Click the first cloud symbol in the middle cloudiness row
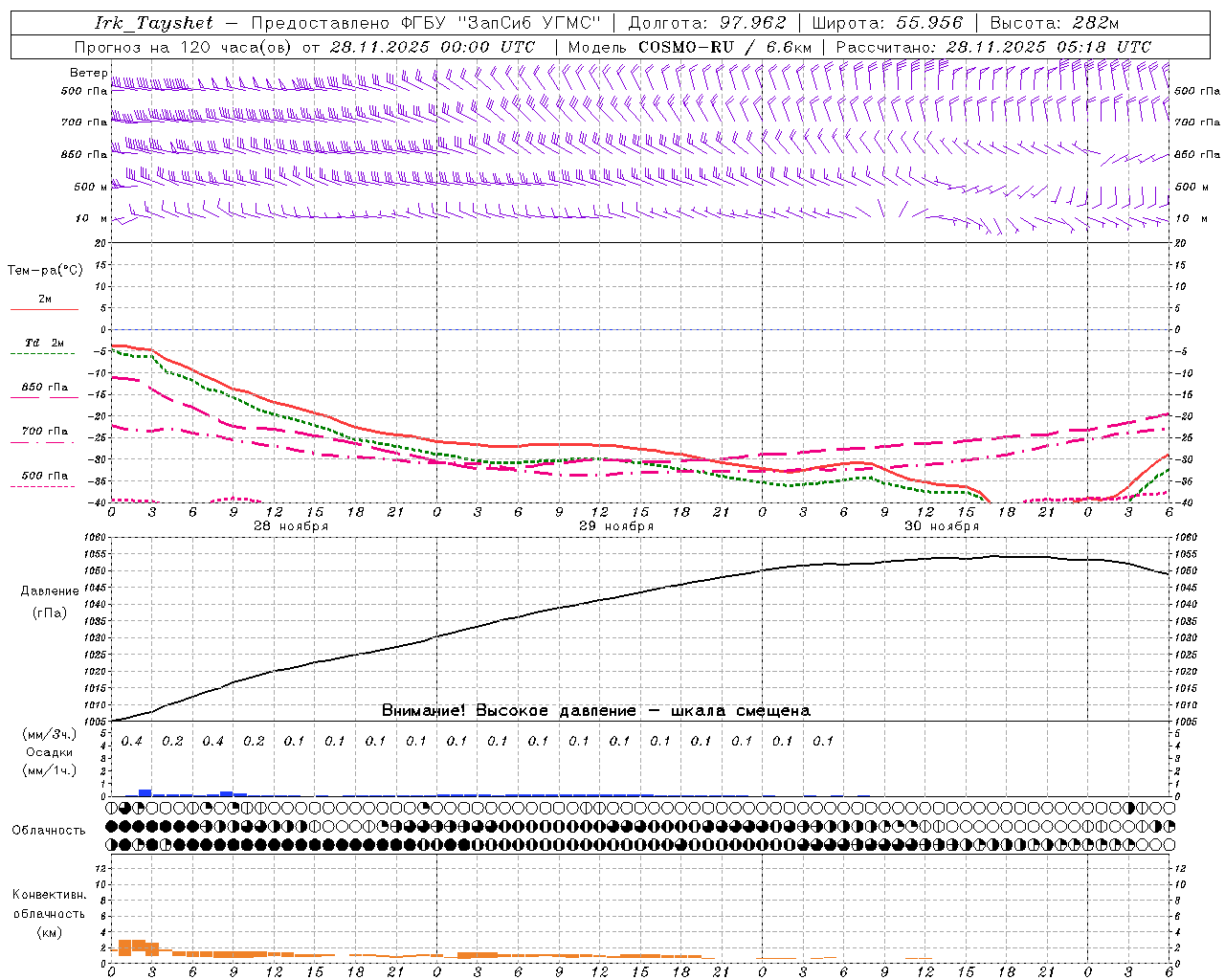Image resolution: width=1225 pixels, height=980 pixels. coord(112,826)
